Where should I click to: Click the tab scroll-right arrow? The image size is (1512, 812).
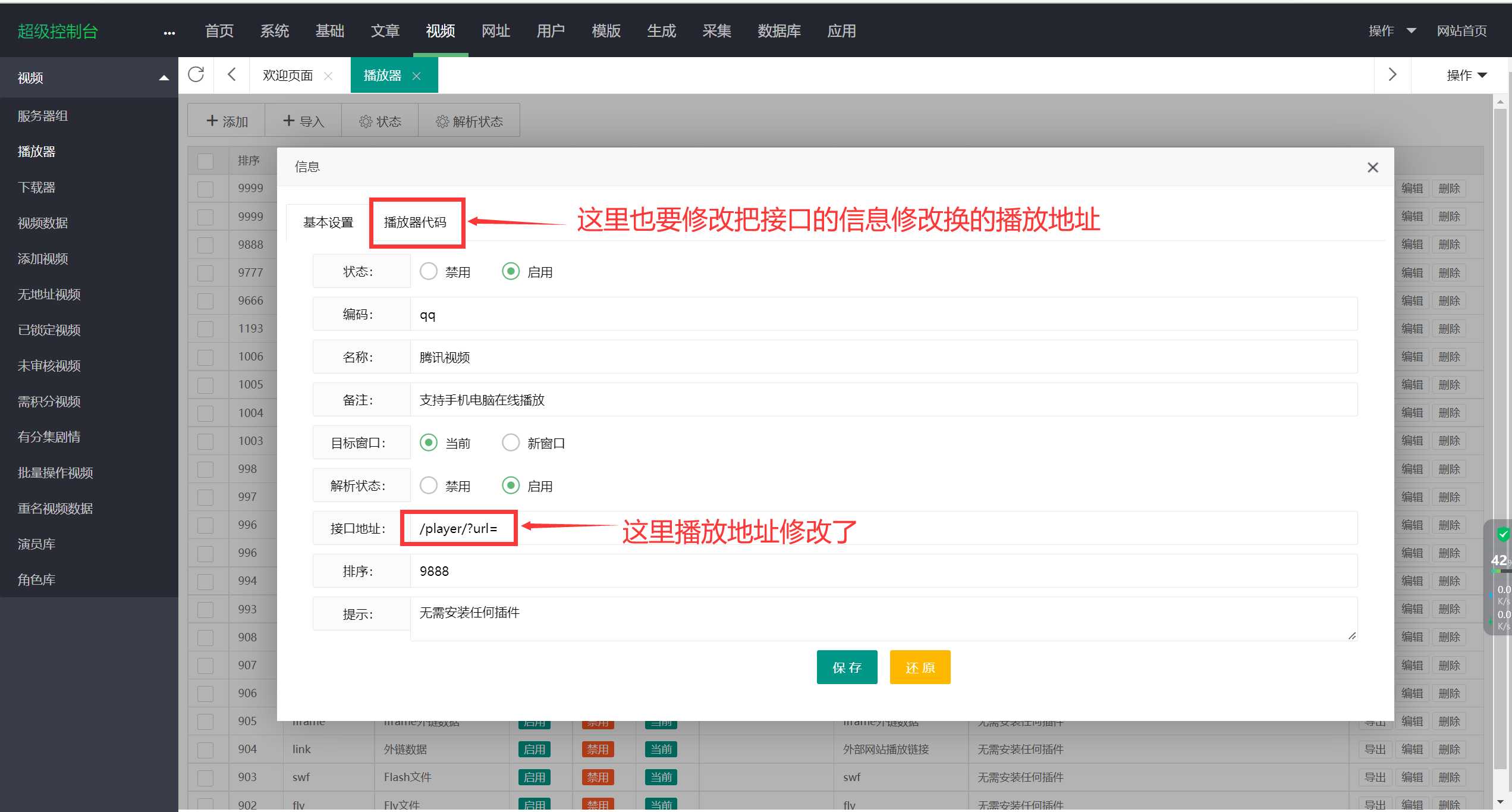1392,74
